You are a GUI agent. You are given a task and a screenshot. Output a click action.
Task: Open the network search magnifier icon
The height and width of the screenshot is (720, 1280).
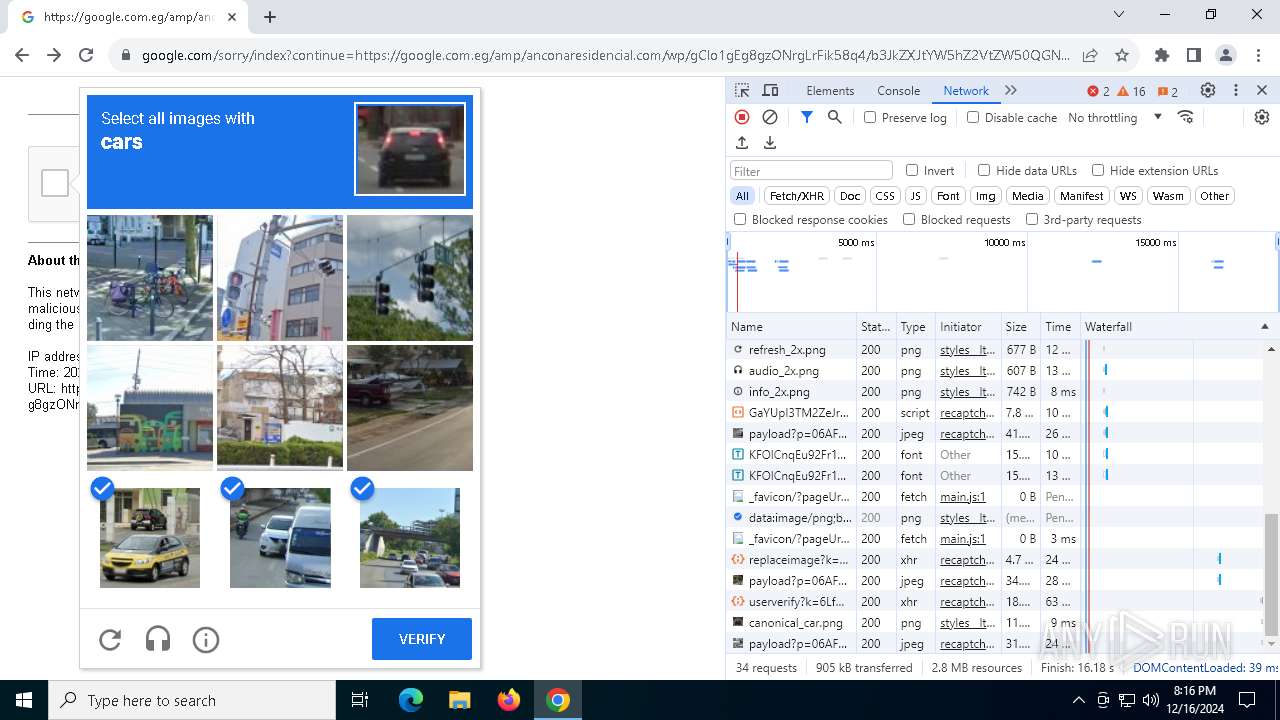(x=835, y=117)
